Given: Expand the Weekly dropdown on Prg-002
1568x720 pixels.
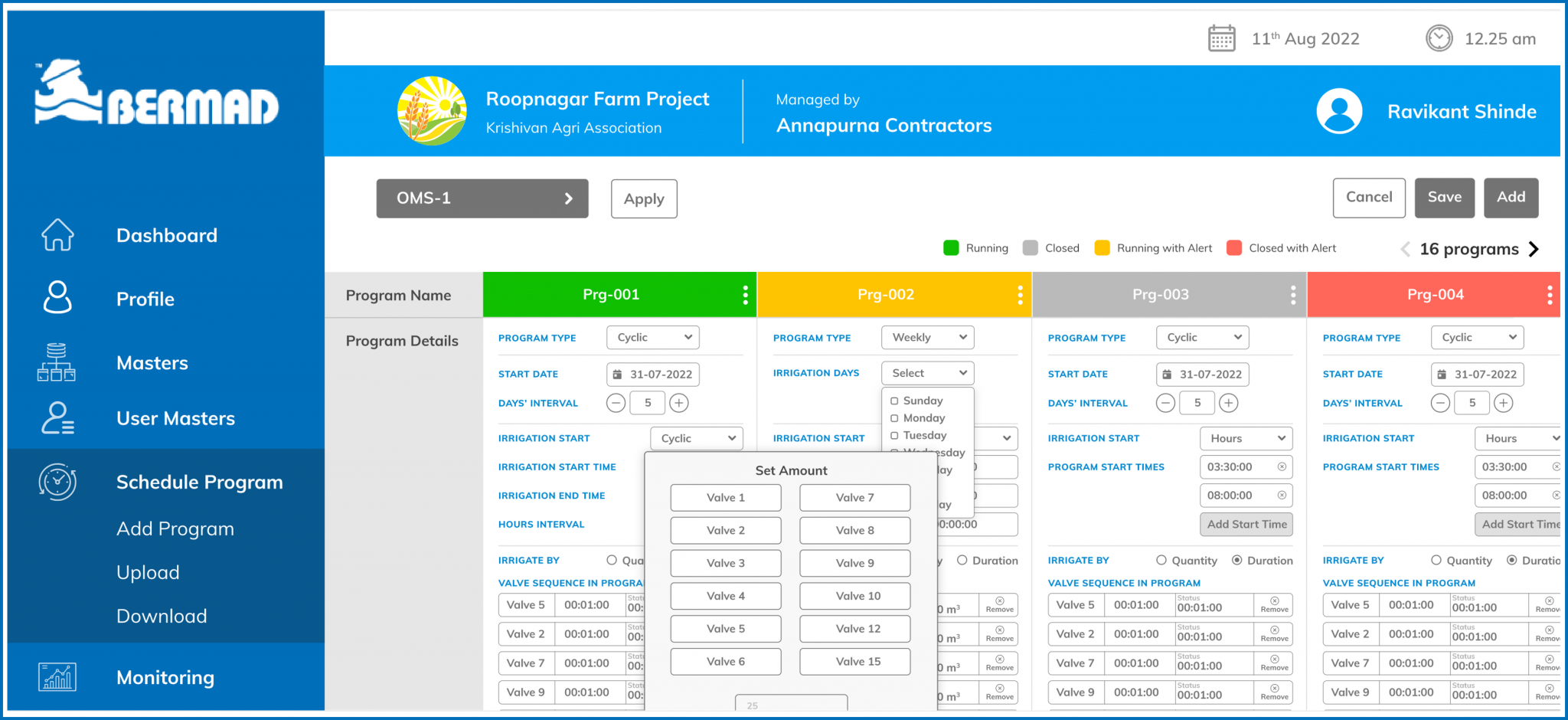Looking at the screenshot, I should coord(927,337).
